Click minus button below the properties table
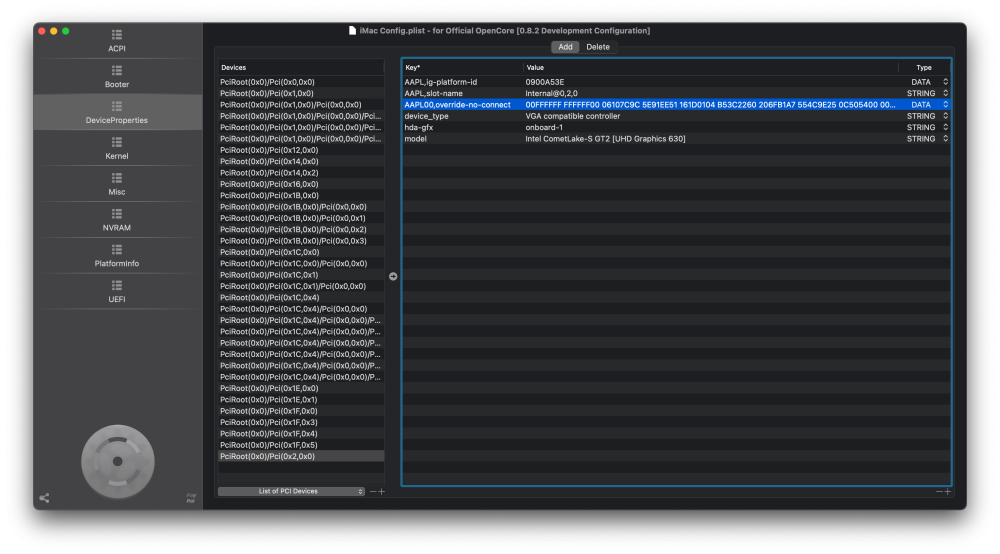The width and height of the screenshot is (1000, 554). [939, 492]
